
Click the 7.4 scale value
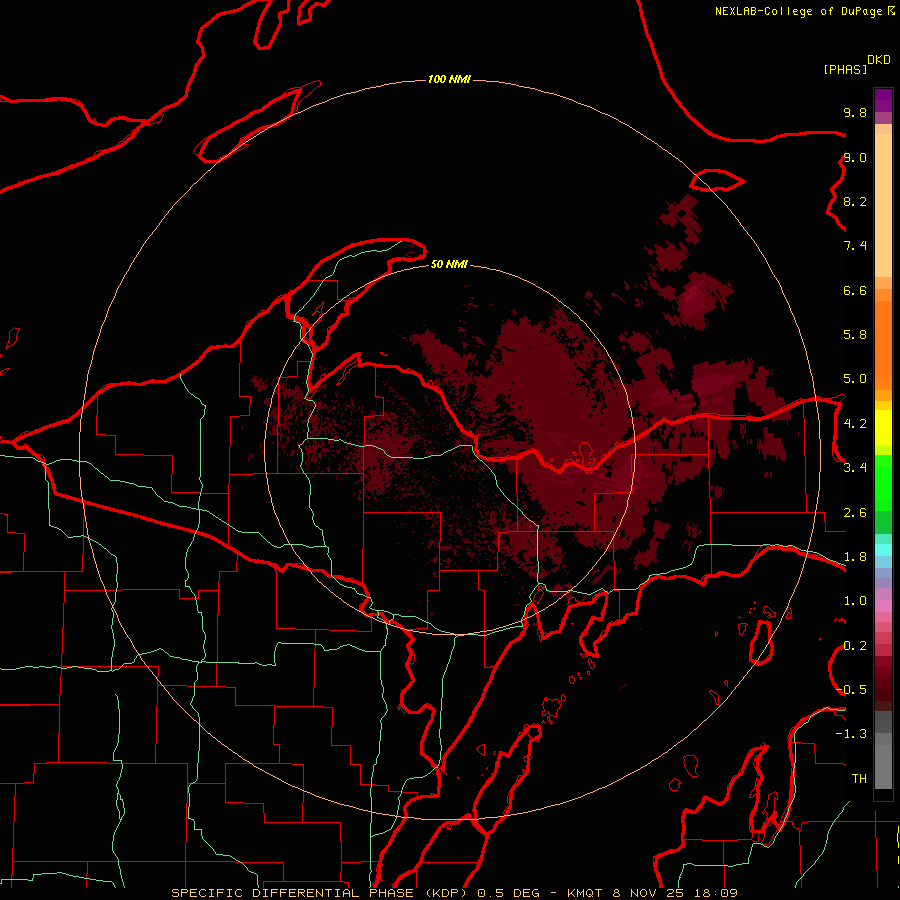[x=855, y=246]
